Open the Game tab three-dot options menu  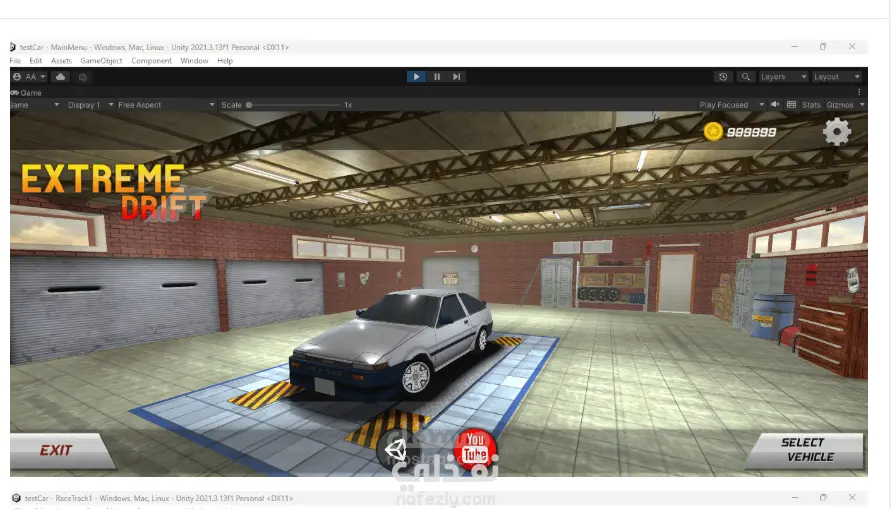[859, 92]
